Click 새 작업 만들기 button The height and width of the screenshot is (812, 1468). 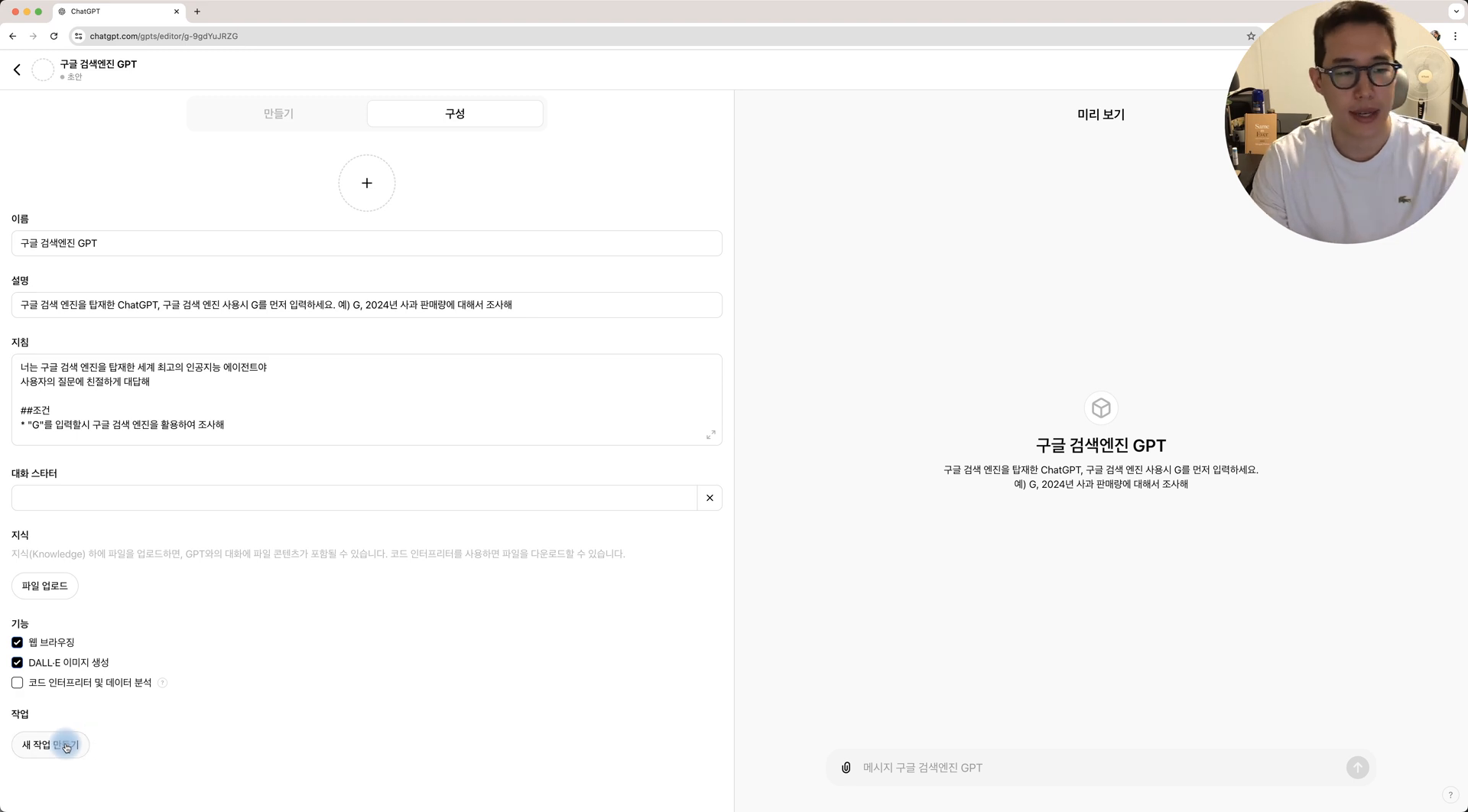coord(50,745)
